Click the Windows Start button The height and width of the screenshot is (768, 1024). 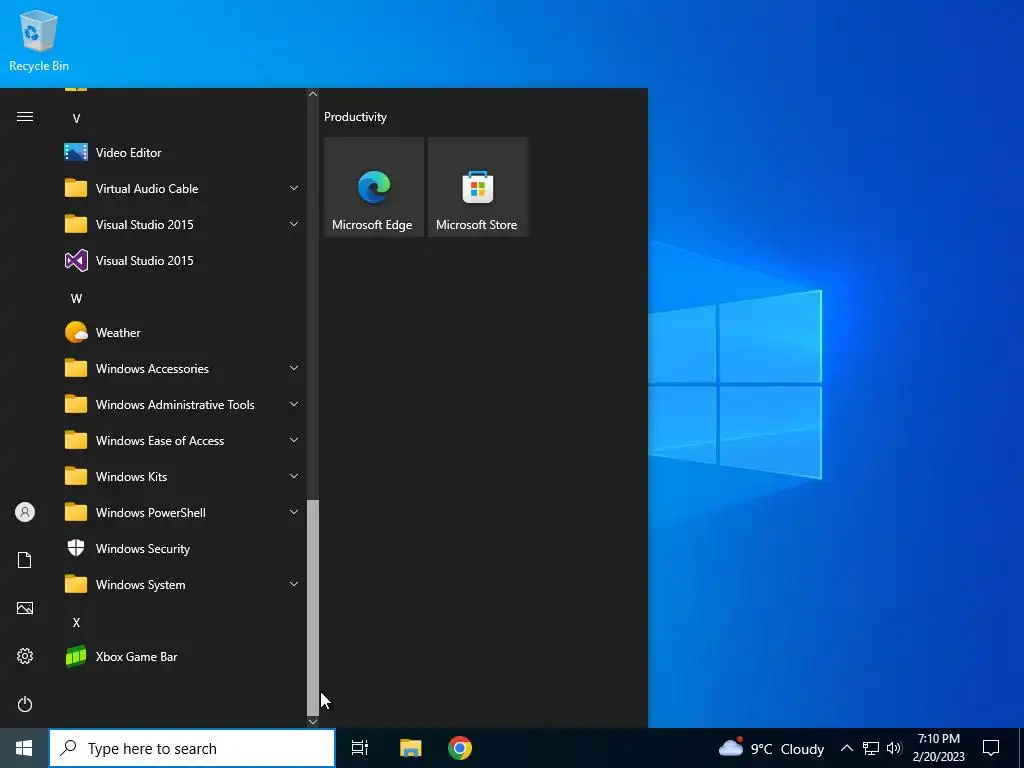24,748
